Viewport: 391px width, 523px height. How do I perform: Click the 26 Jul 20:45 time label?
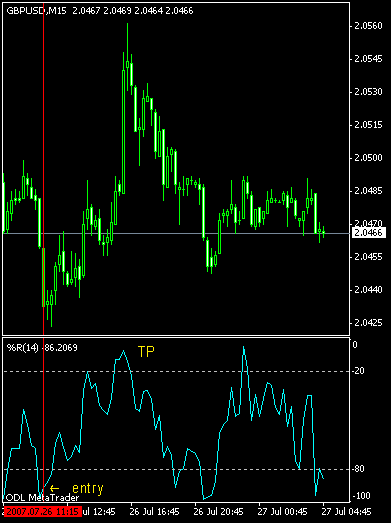tap(219, 511)
